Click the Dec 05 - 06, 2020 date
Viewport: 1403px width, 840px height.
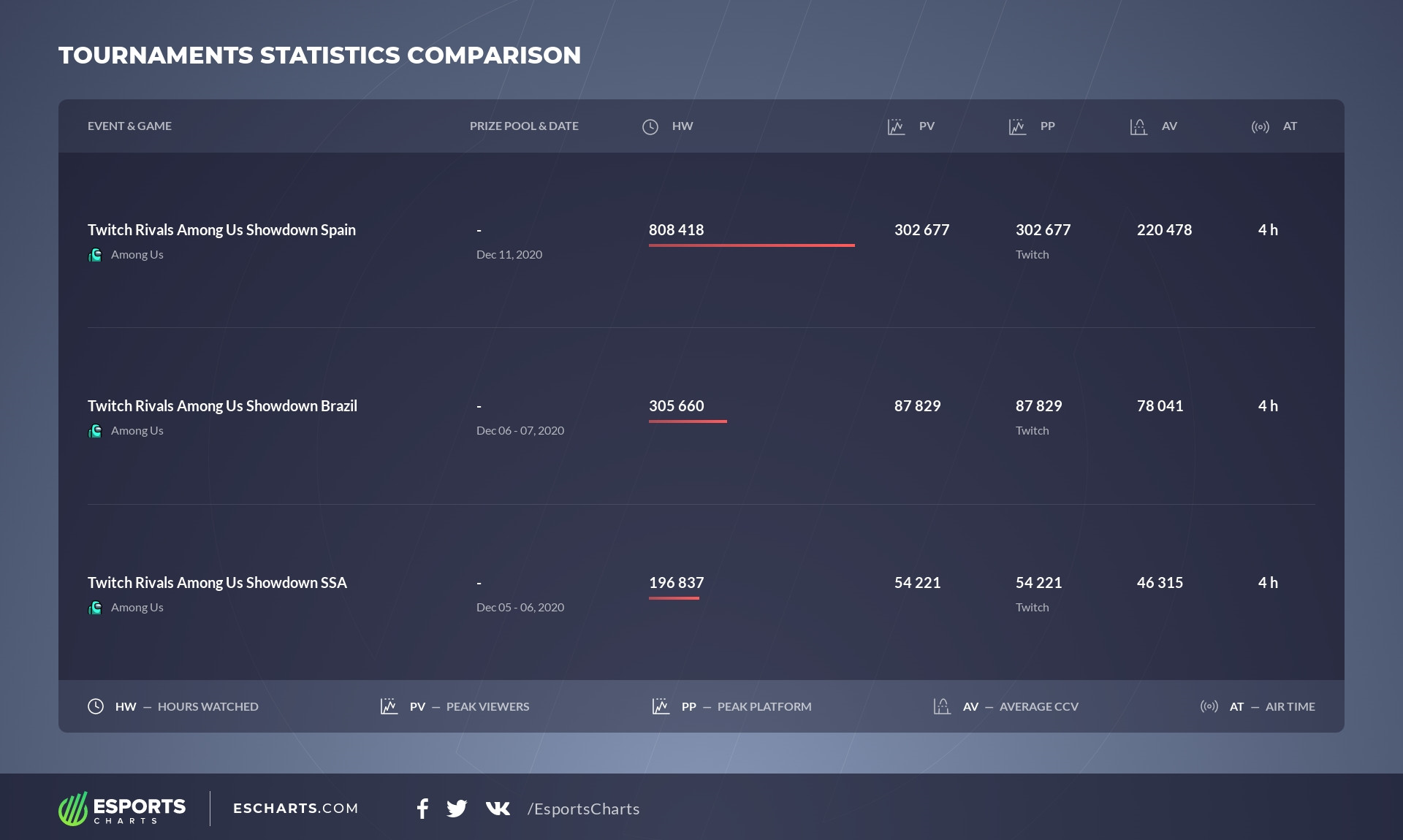coord(520,608)
